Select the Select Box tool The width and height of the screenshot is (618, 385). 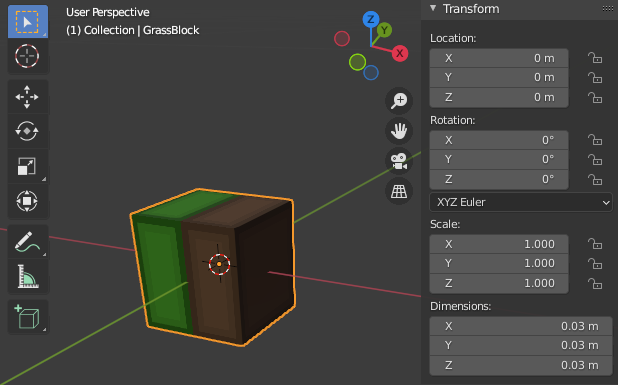click(x=28, y=22)
